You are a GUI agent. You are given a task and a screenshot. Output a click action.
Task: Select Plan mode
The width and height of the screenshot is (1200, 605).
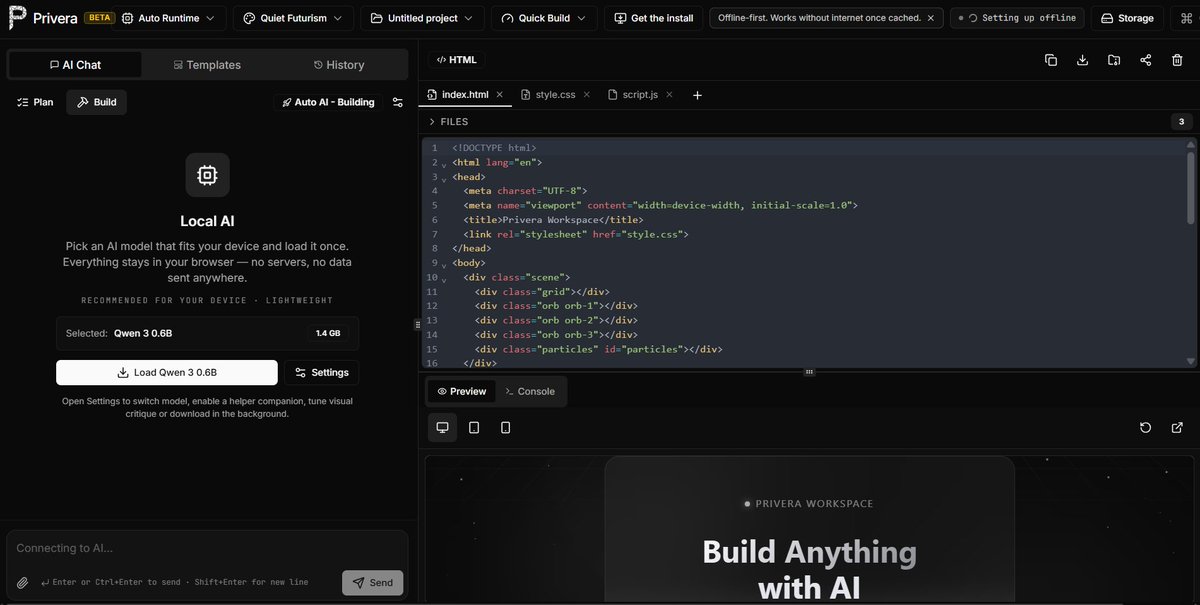[36, 102]
